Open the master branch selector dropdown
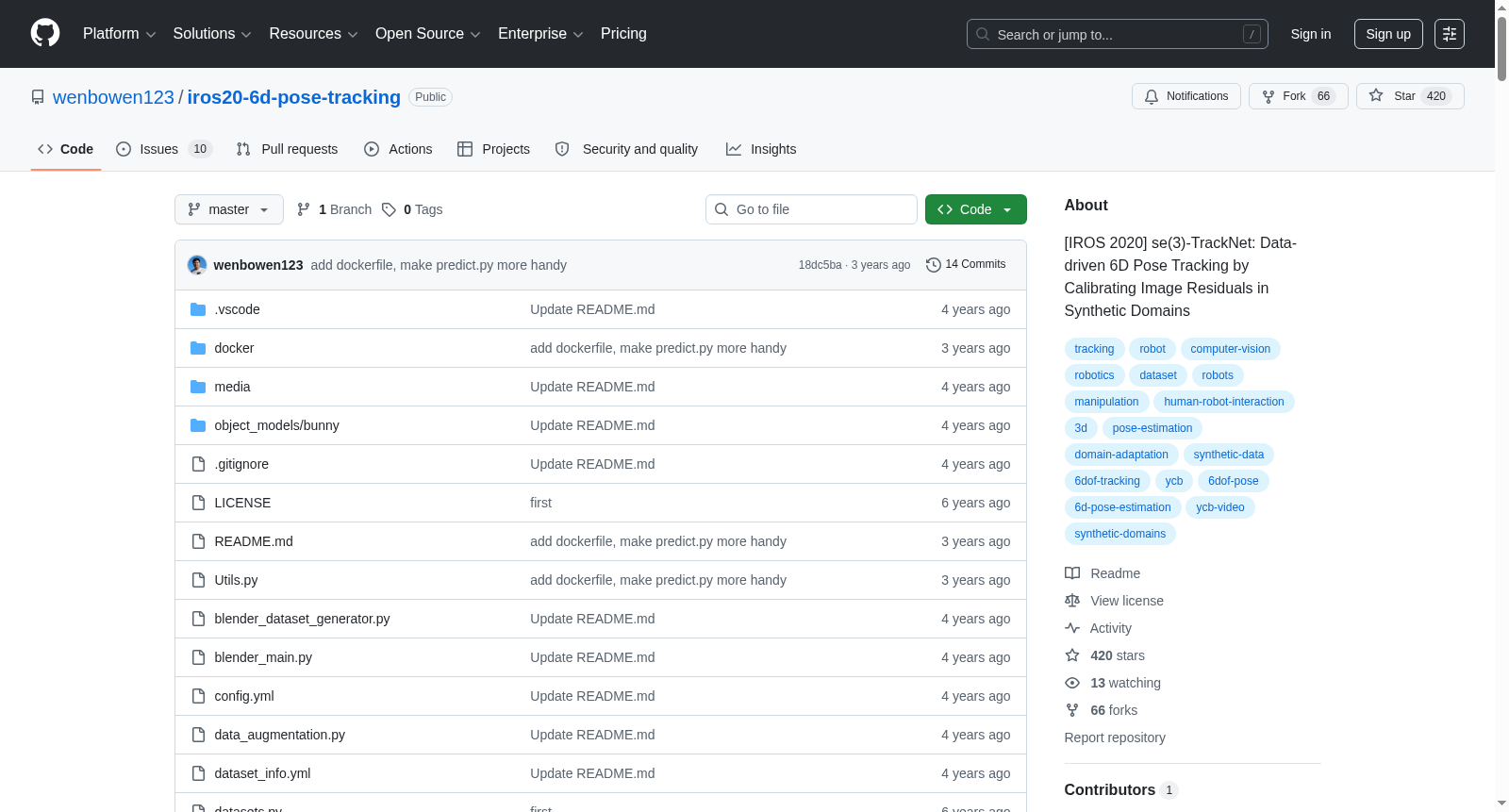 click(229, 209)
